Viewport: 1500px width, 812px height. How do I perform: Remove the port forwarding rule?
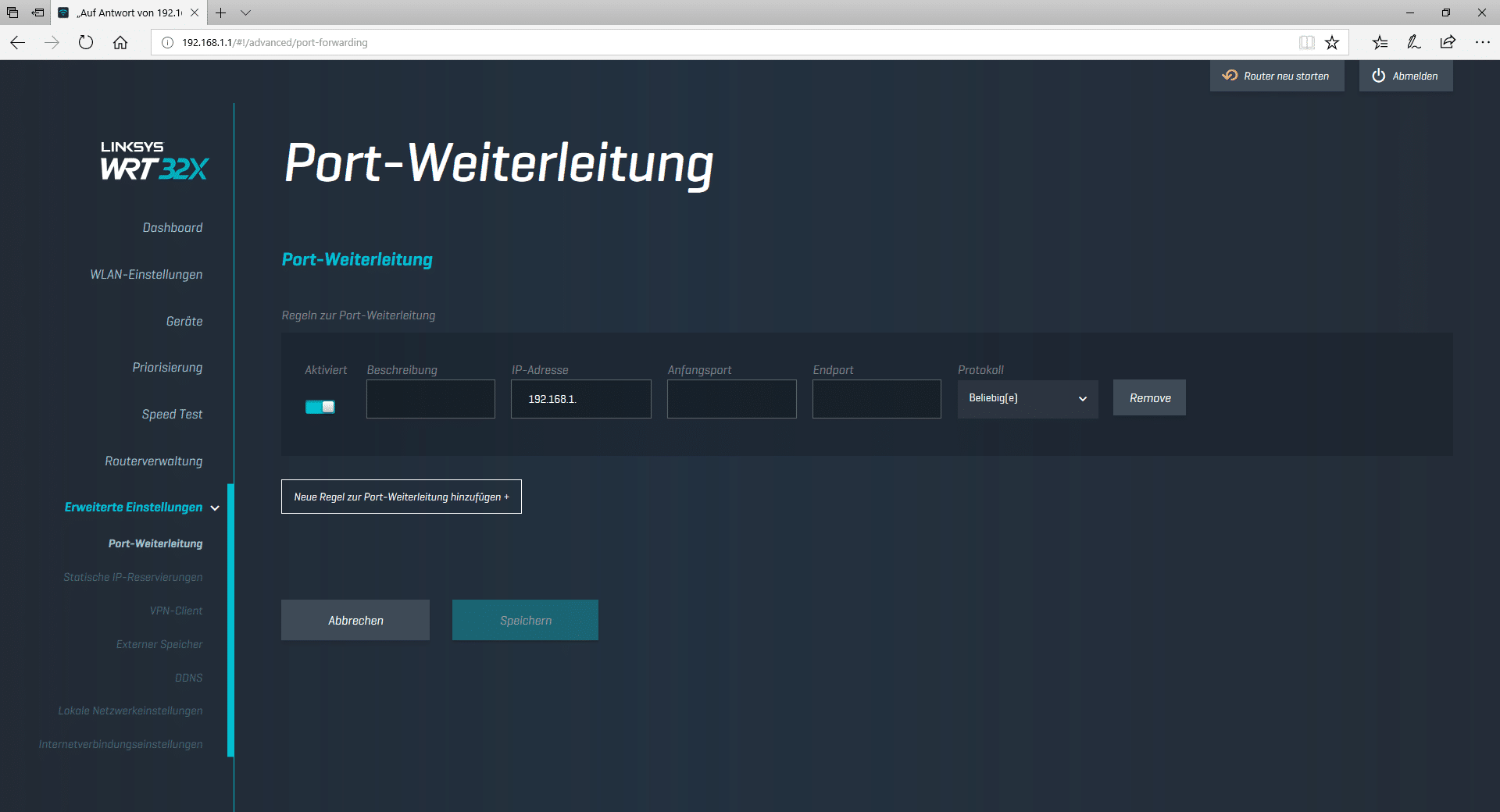click(x=1149, y=398)
